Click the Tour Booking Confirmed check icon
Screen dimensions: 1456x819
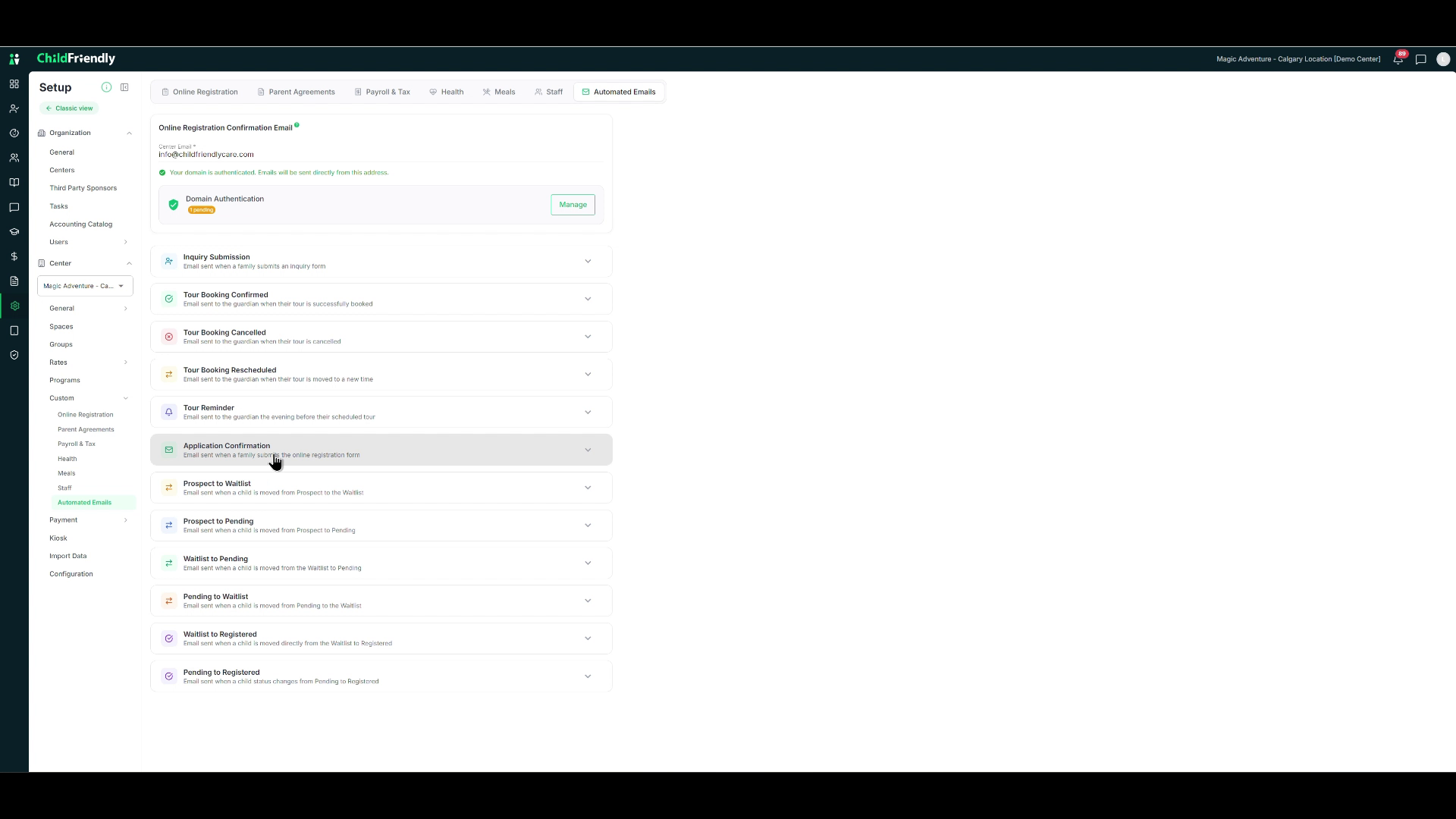coord(169,299)
